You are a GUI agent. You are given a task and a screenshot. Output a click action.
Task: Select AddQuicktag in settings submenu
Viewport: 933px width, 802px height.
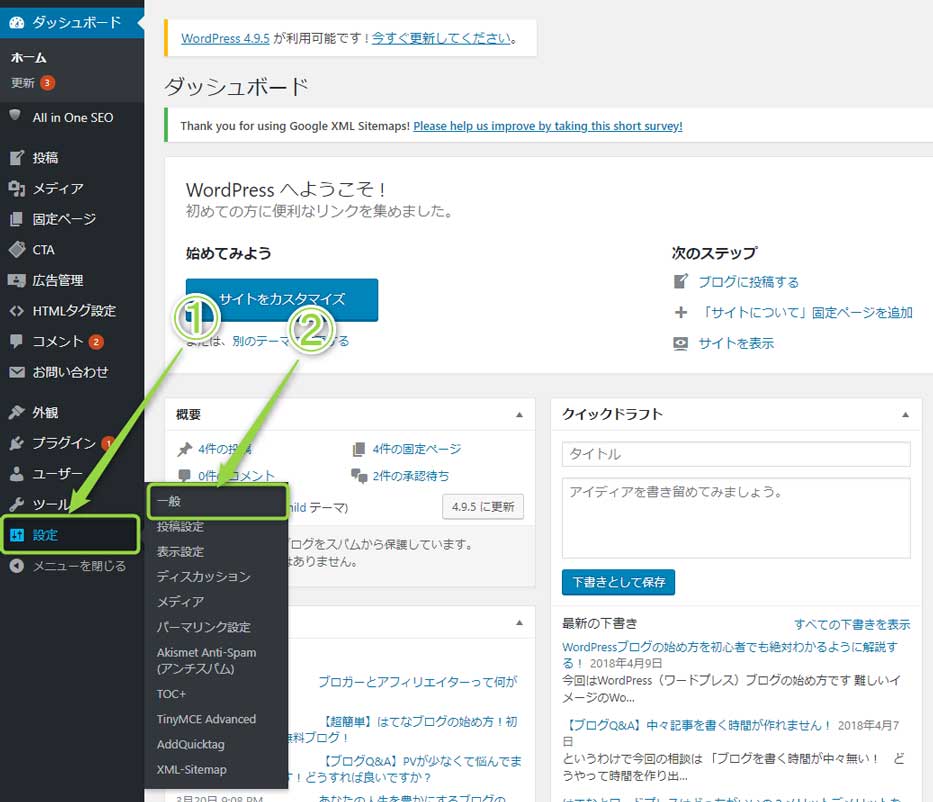(x=190, y=744)
